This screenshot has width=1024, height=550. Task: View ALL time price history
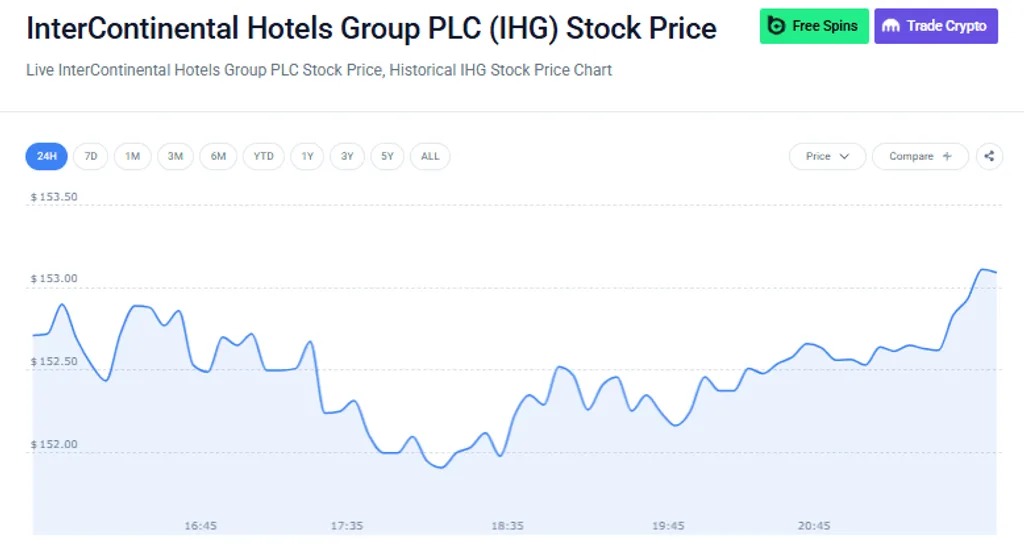430,156
